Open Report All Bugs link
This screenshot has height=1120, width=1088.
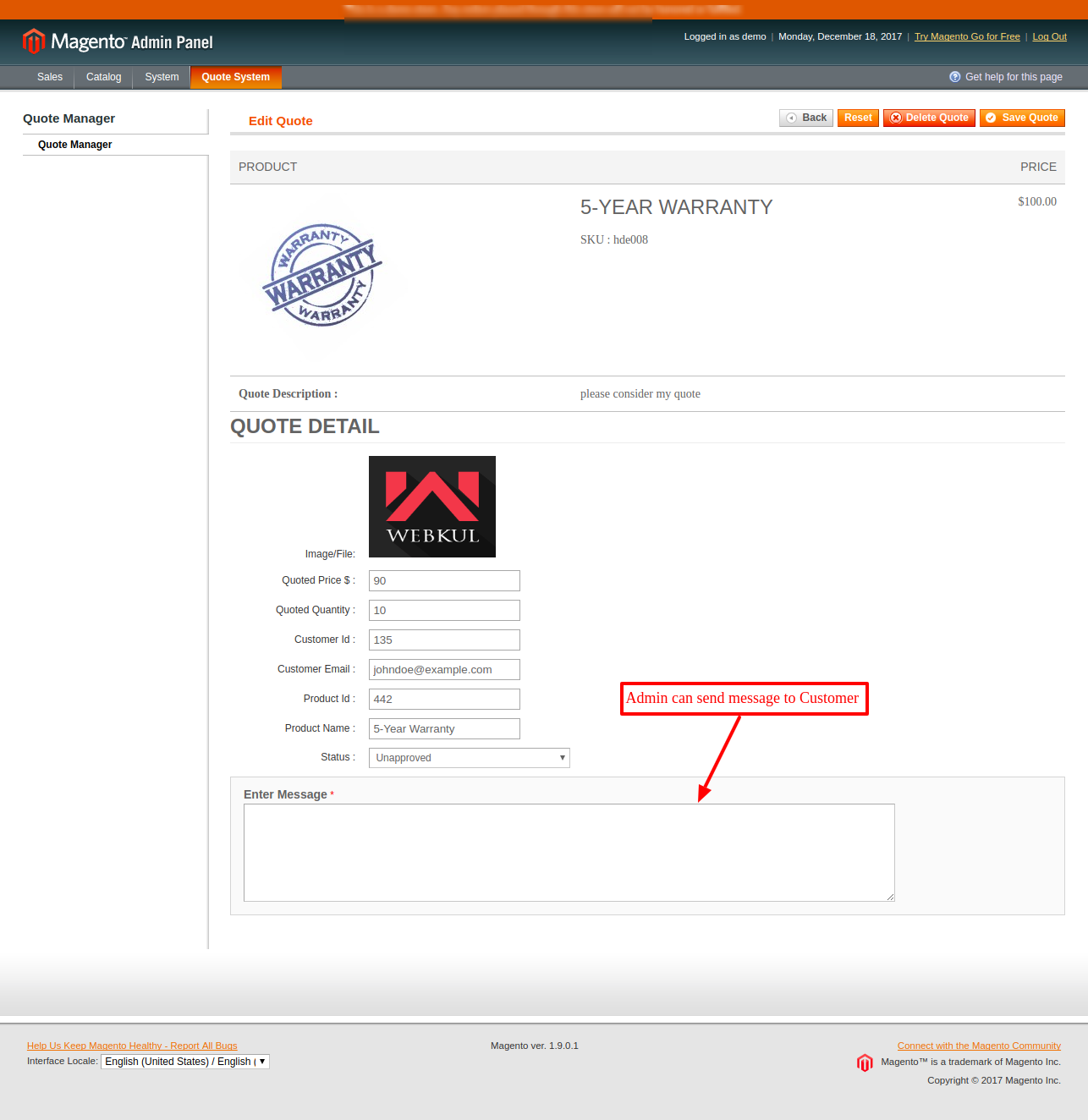[x=132, y=1046]
